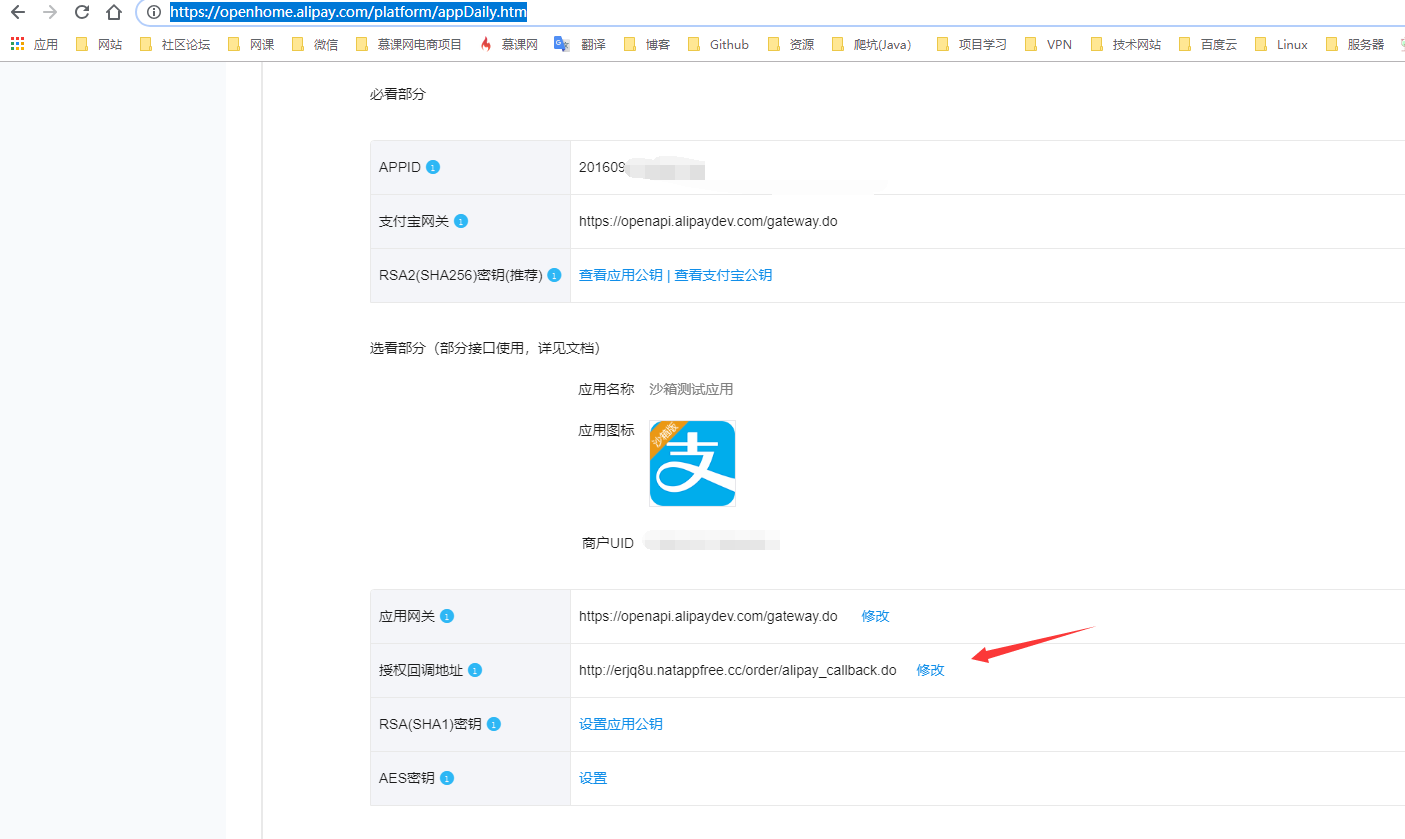
Task: Open the 慕课网电商项目 bookmark folder
Action: (409, 44)
